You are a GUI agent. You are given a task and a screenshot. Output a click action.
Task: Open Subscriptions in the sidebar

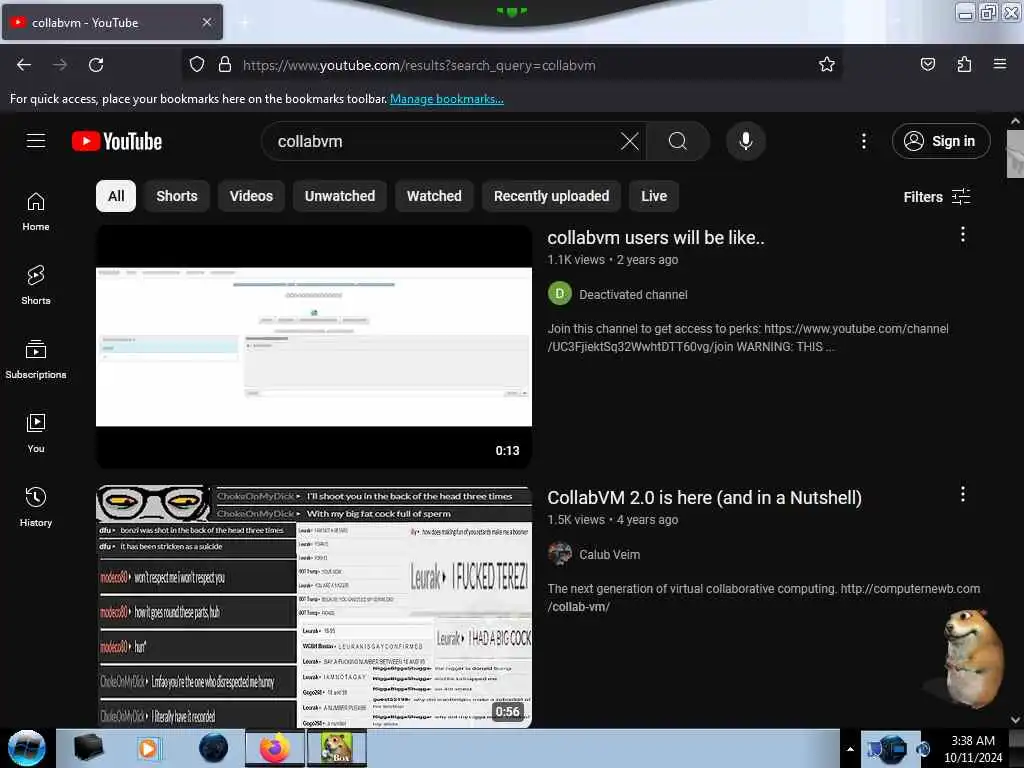coord(36,360)
